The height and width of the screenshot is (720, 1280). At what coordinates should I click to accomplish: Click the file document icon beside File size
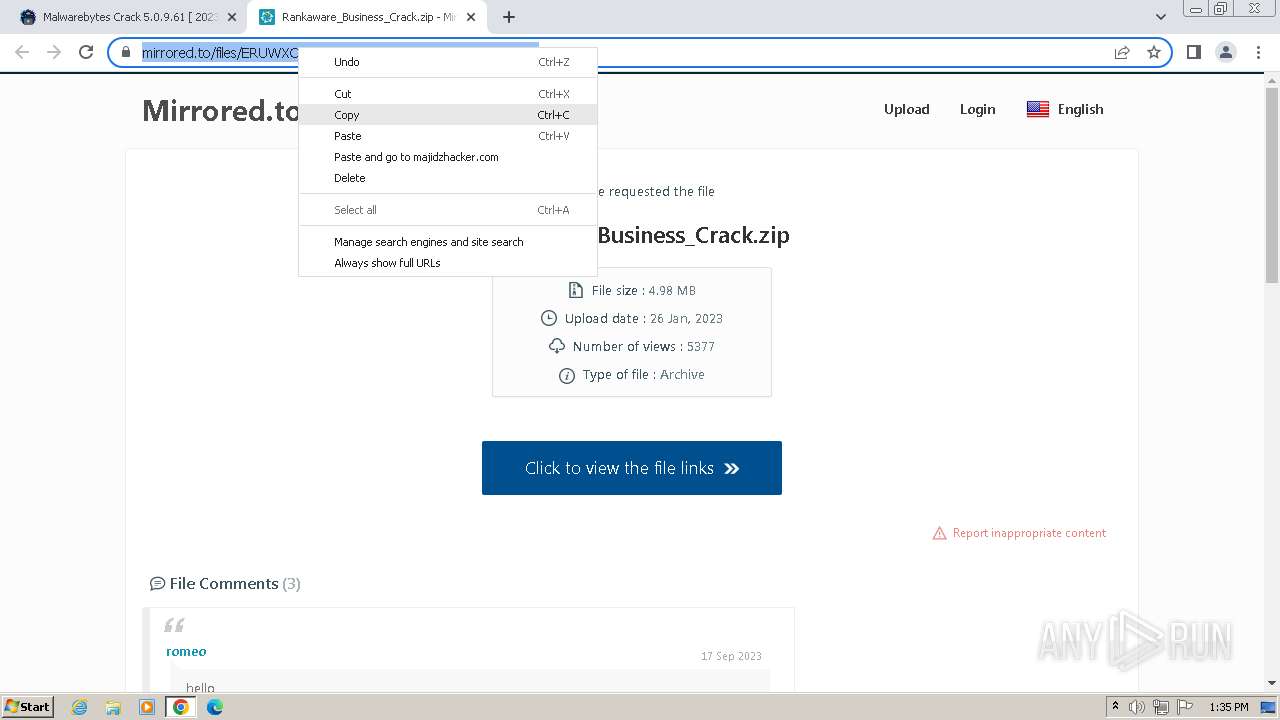pyautogui.click(x=575, y=290)
